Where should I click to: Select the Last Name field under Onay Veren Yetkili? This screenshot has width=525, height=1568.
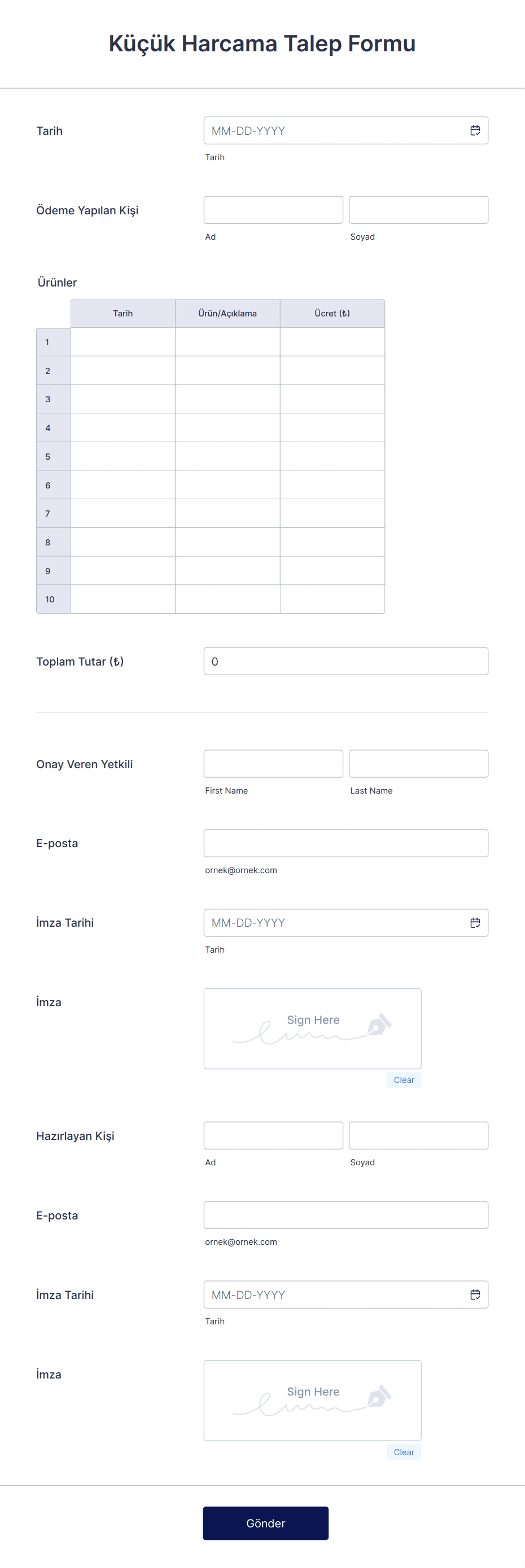click(x=418, y=763)
